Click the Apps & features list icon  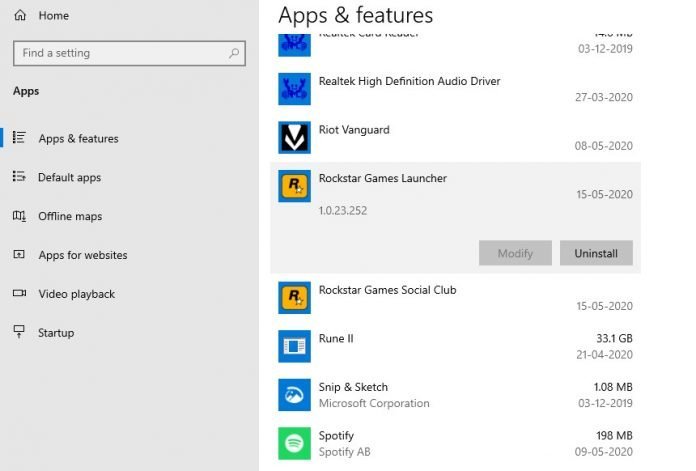click(19, 138)
